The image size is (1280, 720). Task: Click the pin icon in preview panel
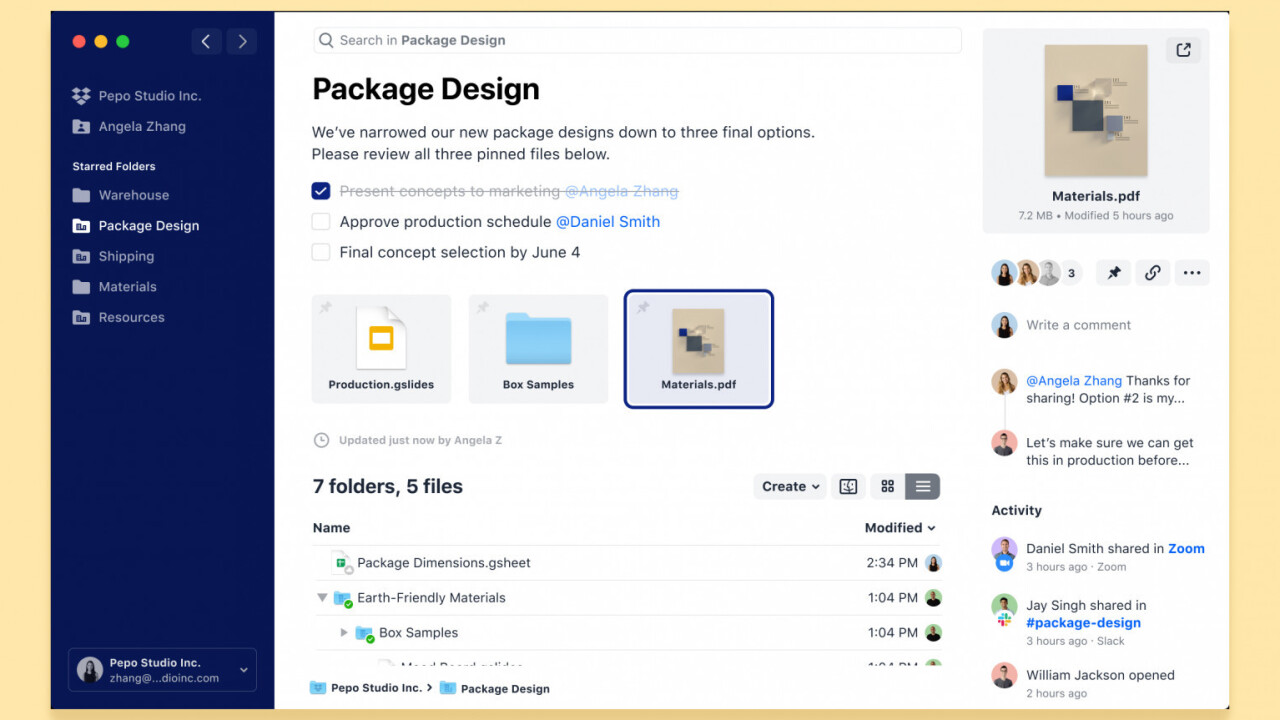pyautogui.click(x=1113, y=273)
